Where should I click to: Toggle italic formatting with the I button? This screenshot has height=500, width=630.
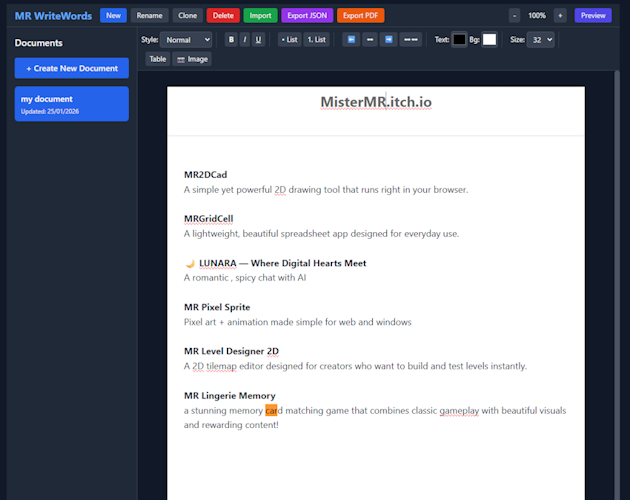[x=245, y=39]
